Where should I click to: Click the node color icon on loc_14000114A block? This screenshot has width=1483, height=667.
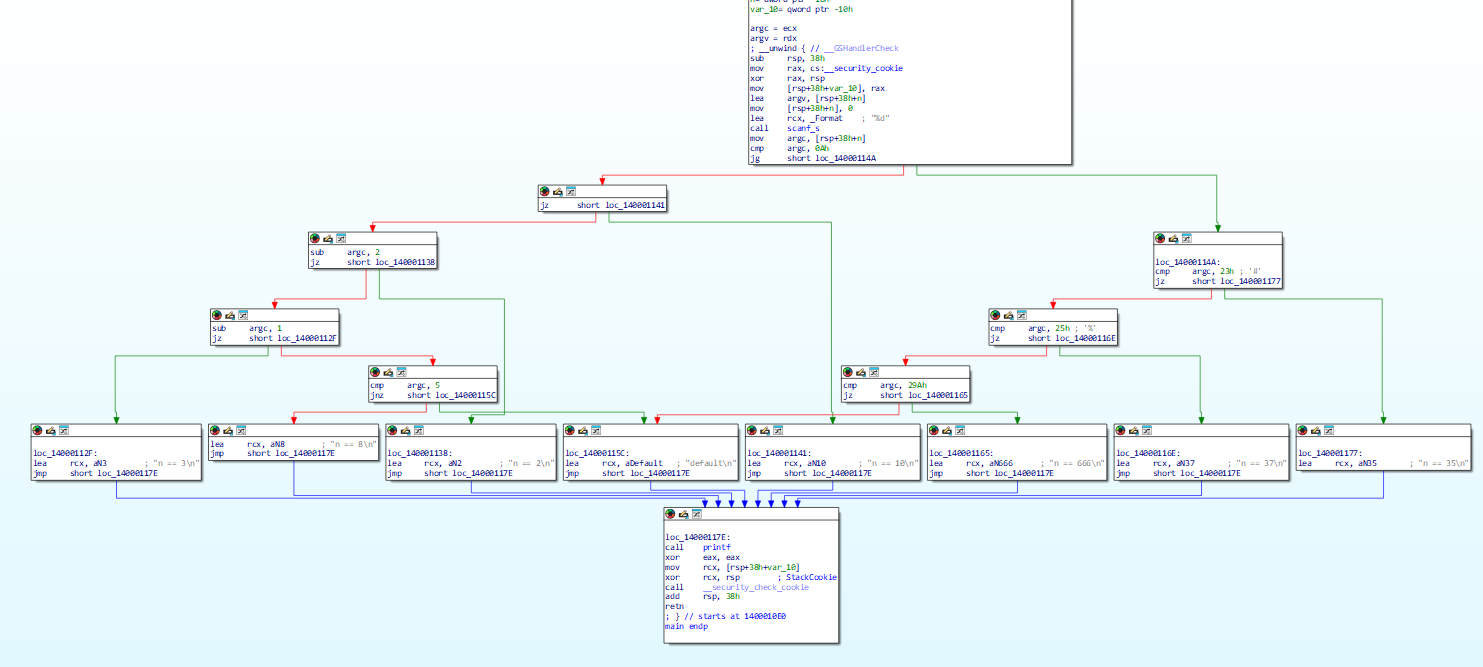1160,239
